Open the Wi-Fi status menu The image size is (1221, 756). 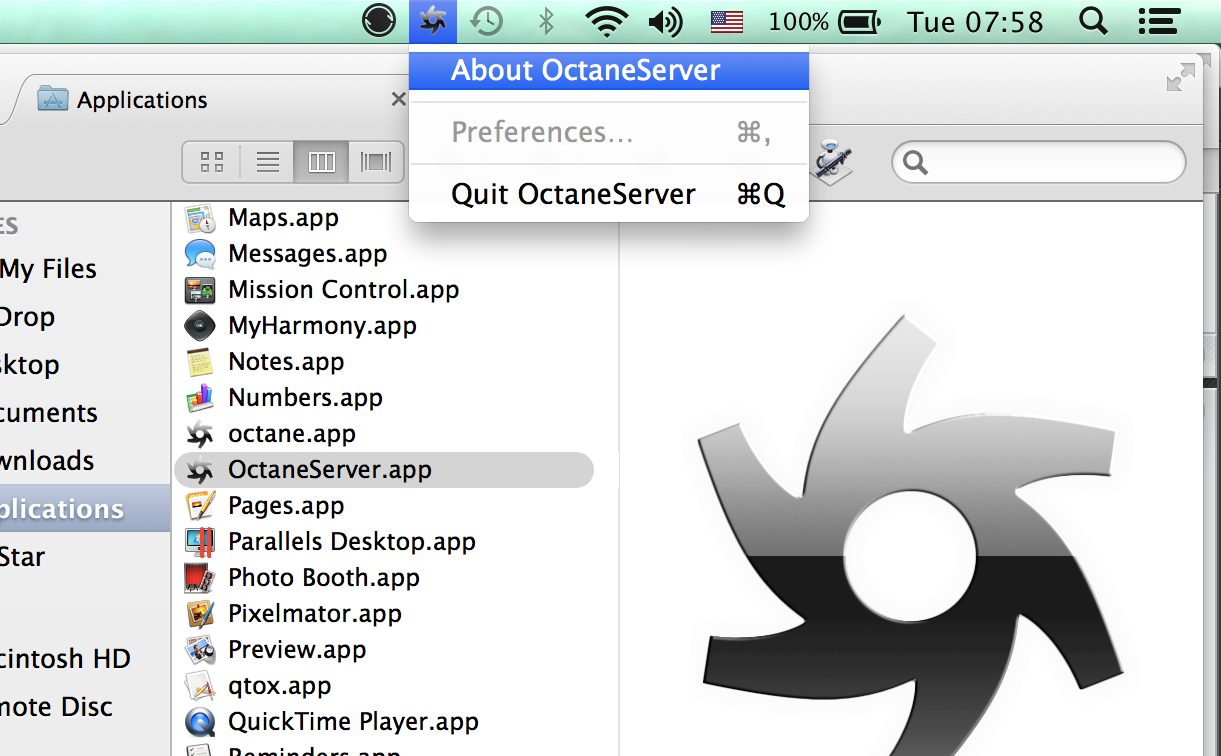(606, 21)
